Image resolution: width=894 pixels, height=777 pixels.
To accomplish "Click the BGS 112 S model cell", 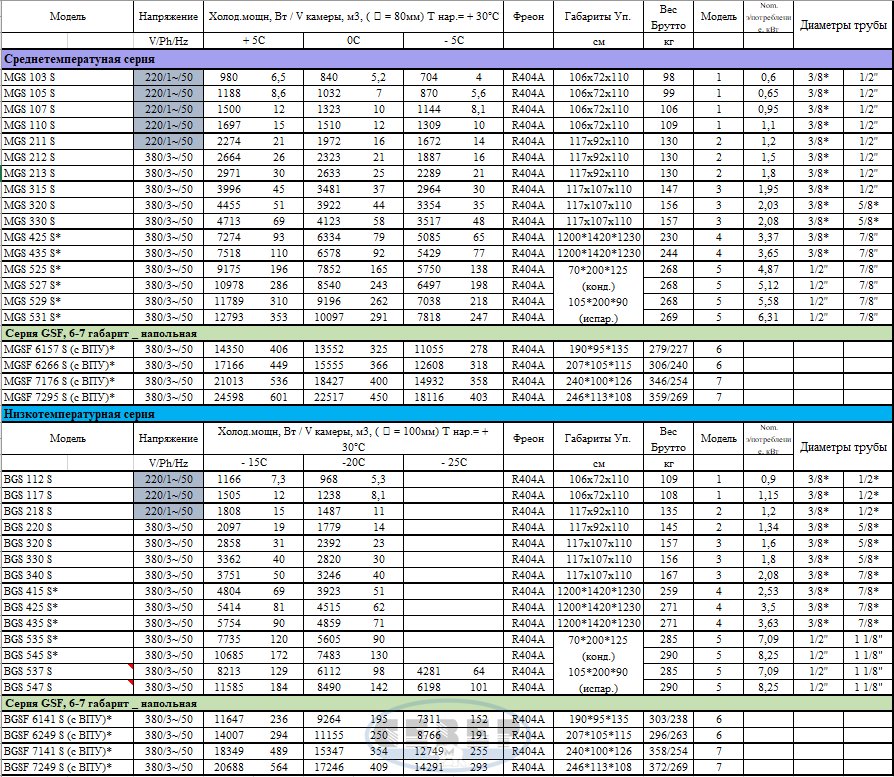I will click(67, 479).
